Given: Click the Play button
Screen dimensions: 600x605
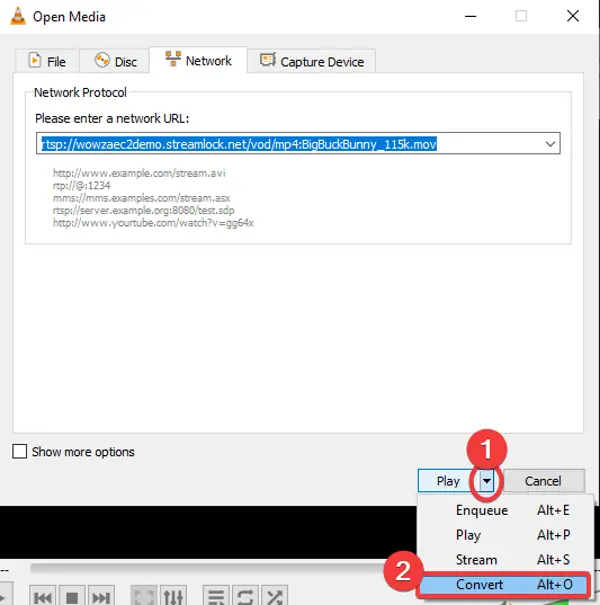Looking at the screenshot, I should point(448,481).
